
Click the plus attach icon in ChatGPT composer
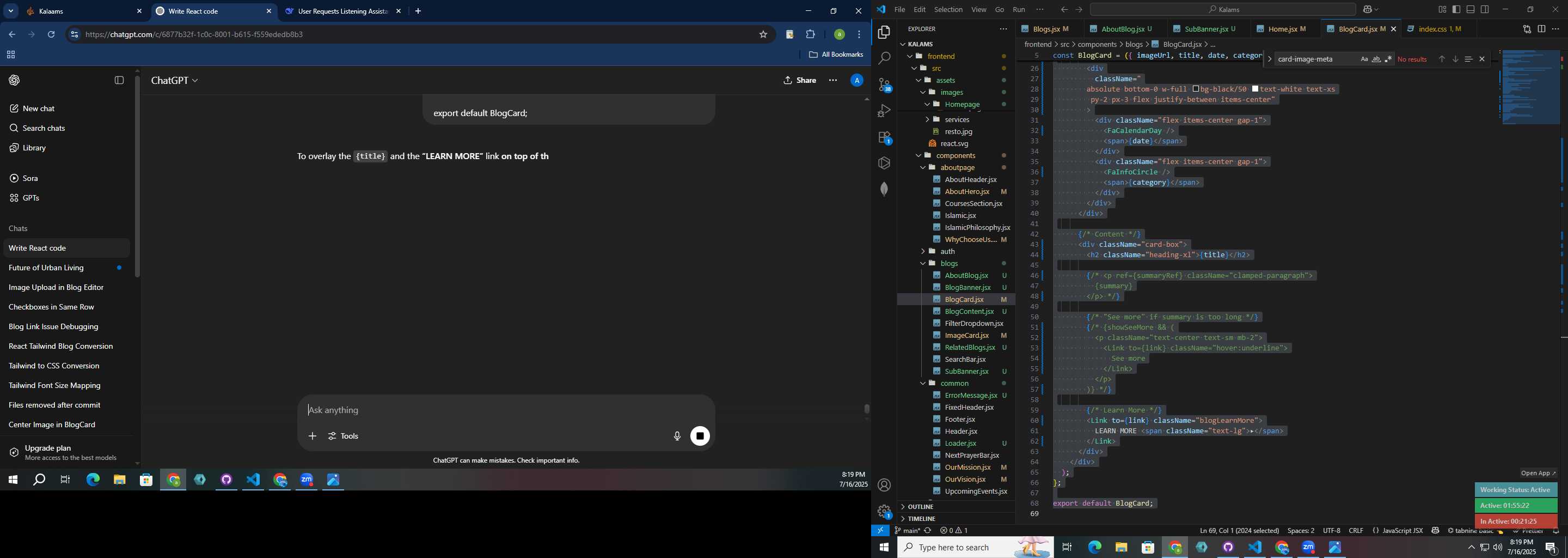313,436
